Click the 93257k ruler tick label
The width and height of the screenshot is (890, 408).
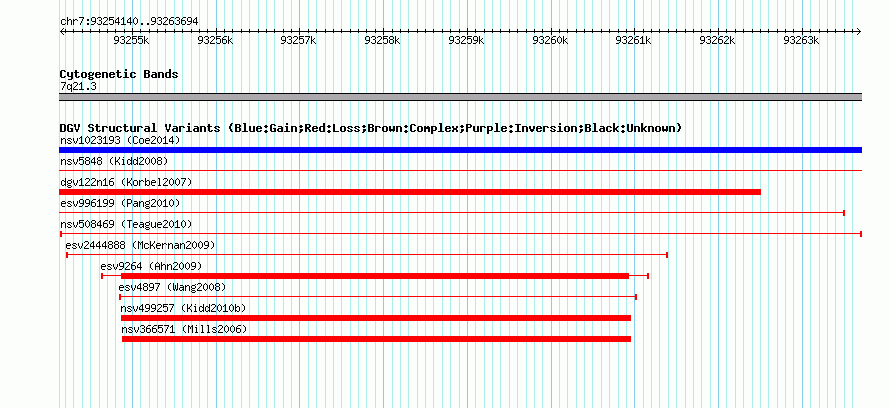pyautogui.click(x=299, y=40)
